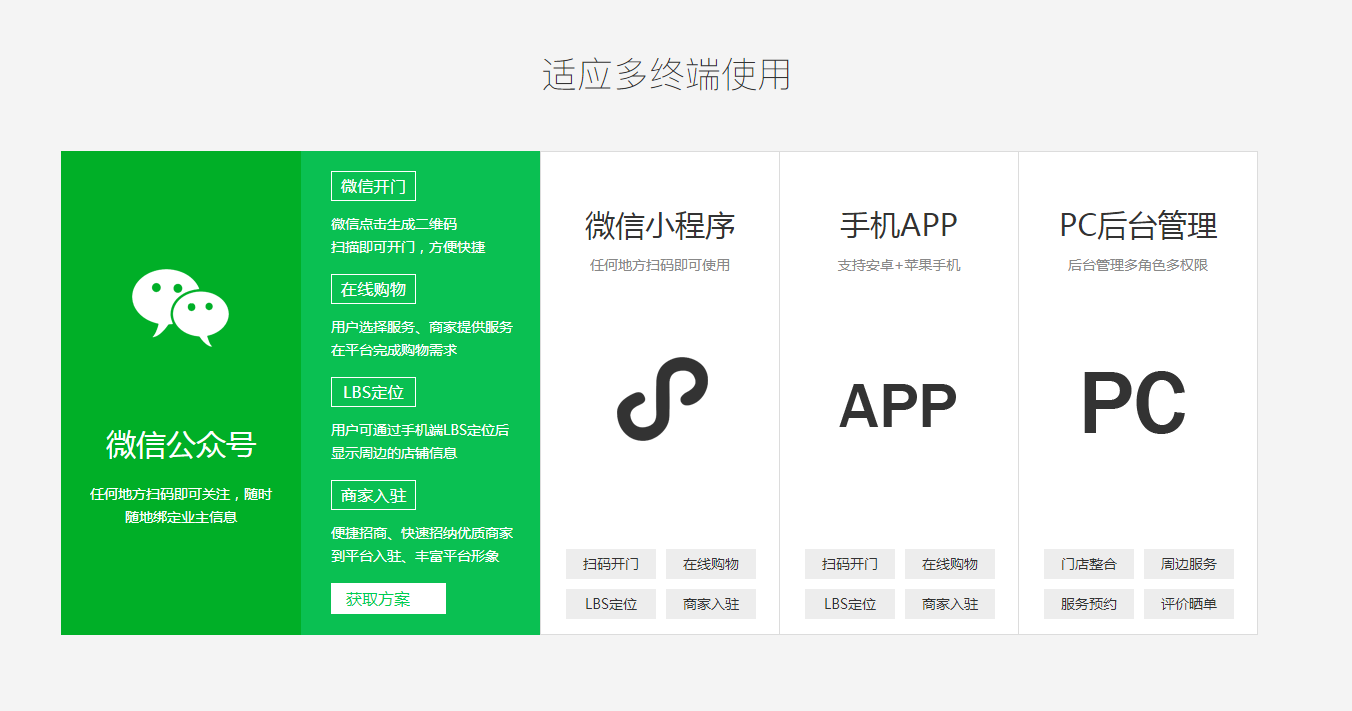Viewport: 1352px width, 711px height.
Task: Click the WeChat chat bubbles icon
Action: click(x=180, y=308)
